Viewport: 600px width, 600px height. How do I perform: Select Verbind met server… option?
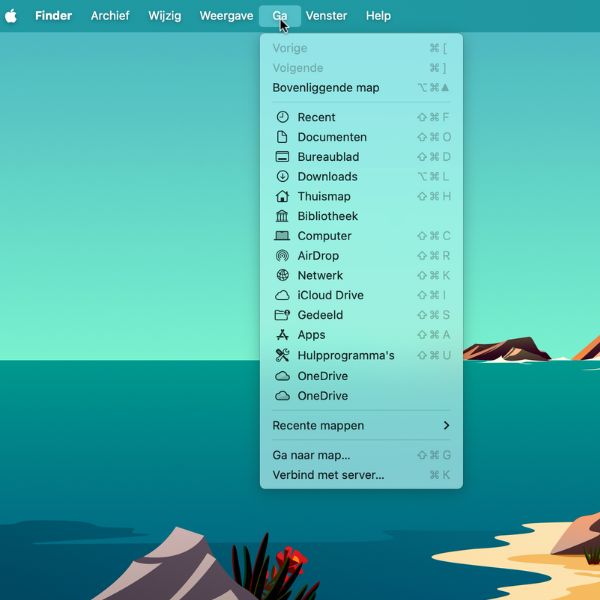click(x=328, y=475)
